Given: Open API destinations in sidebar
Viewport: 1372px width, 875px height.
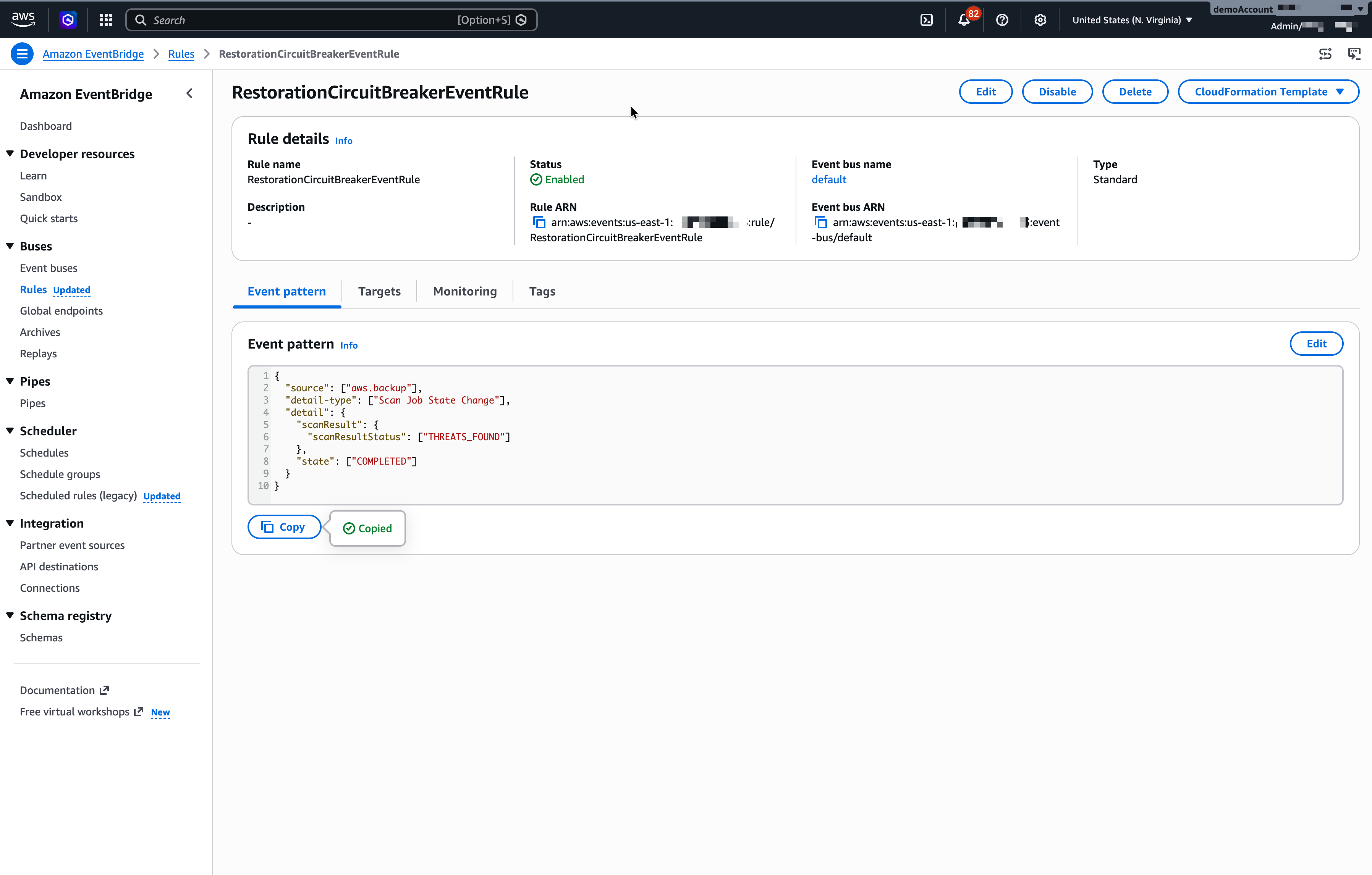Looking at the screenshot, I should point(59,567).
